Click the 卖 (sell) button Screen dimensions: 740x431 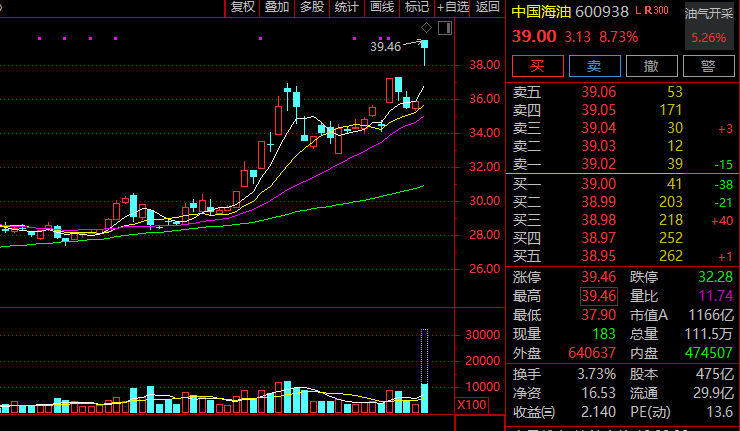[x=594, y=66]
